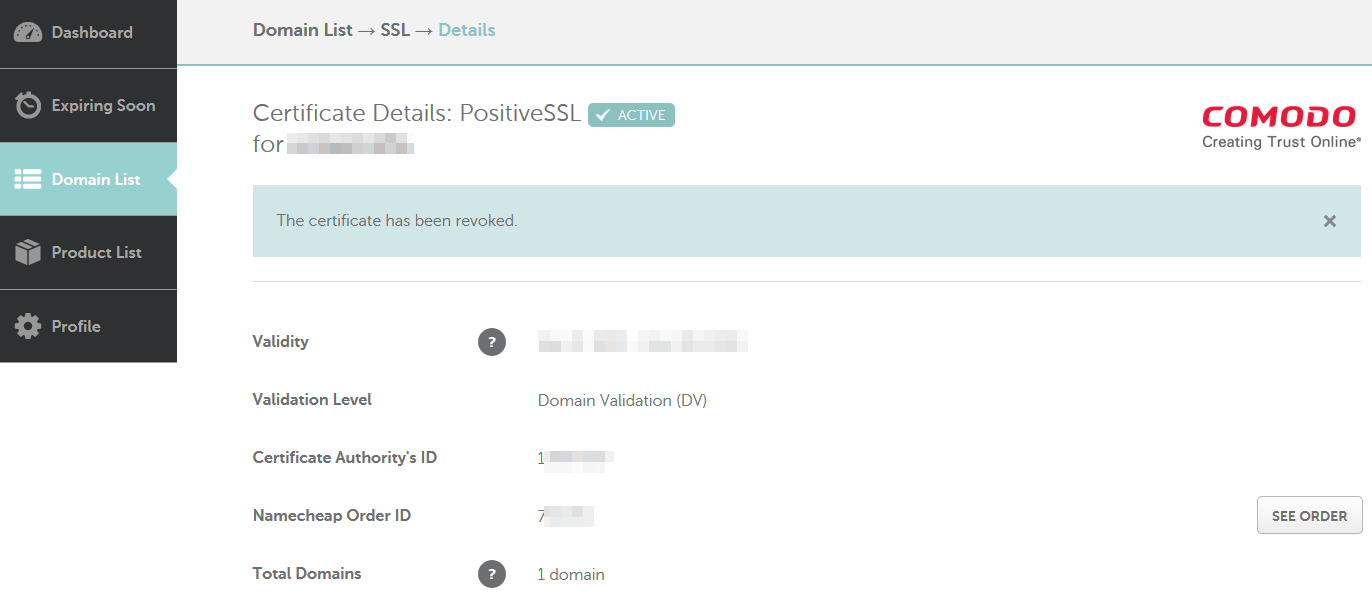Click the Details breadcrumb item

(x=467, y=30)
